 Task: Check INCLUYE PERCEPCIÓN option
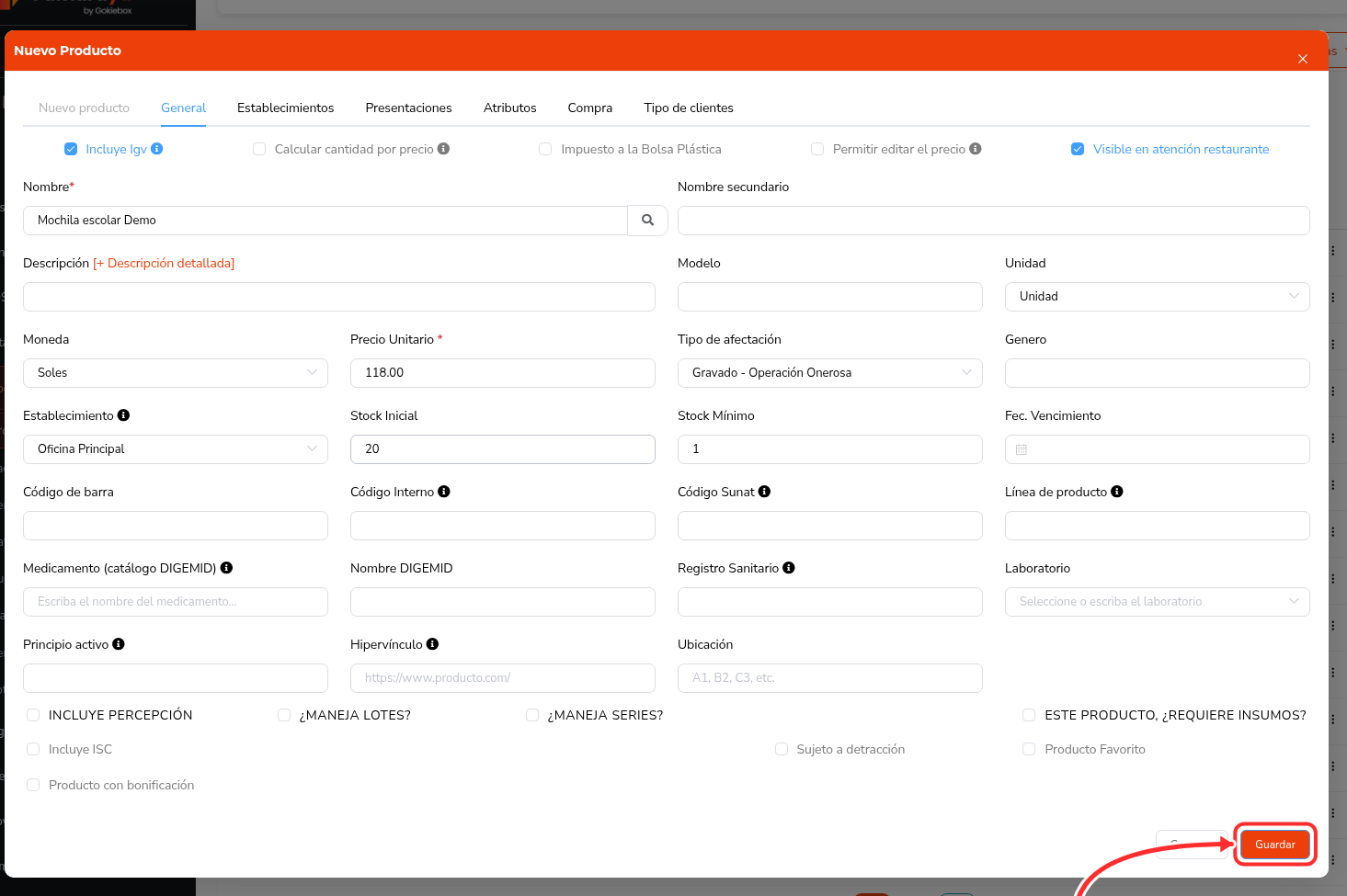click(x=33, y=715)
